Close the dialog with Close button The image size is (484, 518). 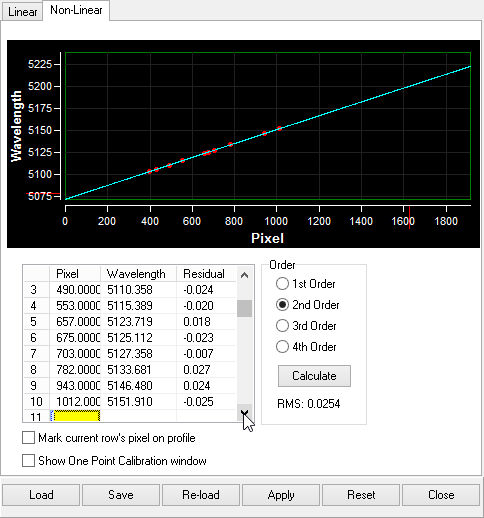tap(441, 495)
